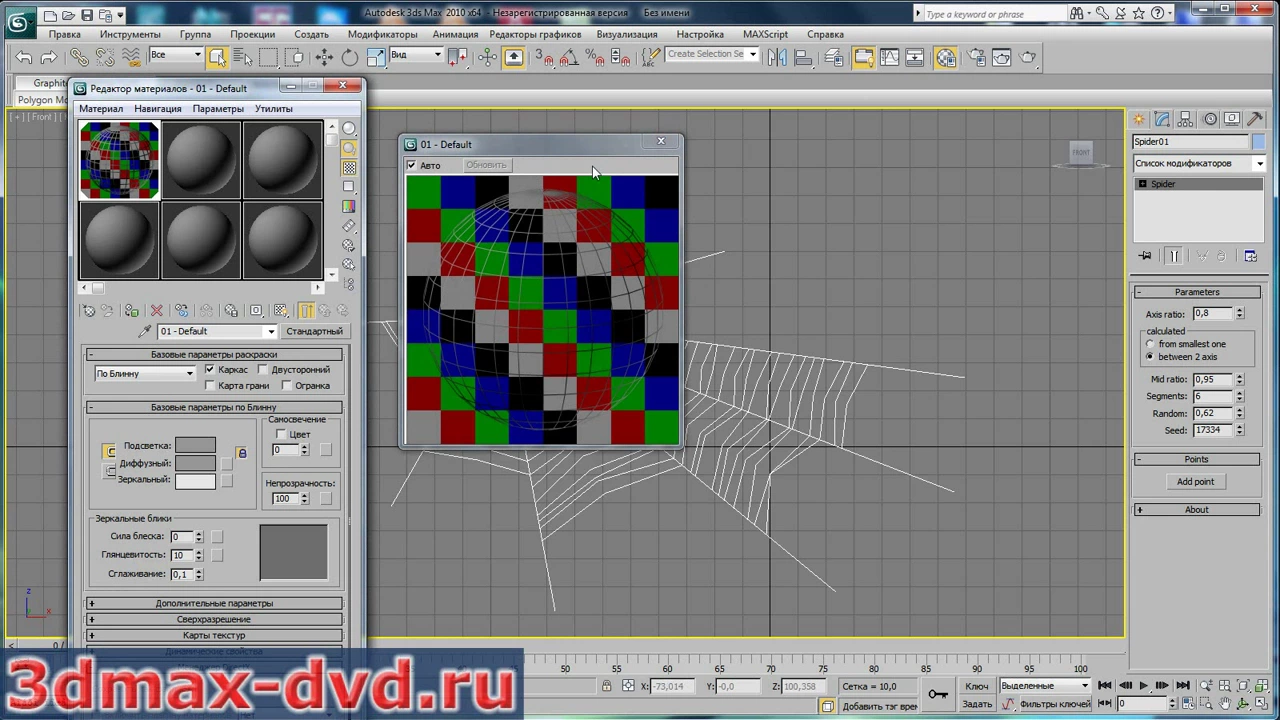Open Навигация menu in Material Editor

(158, 108)
